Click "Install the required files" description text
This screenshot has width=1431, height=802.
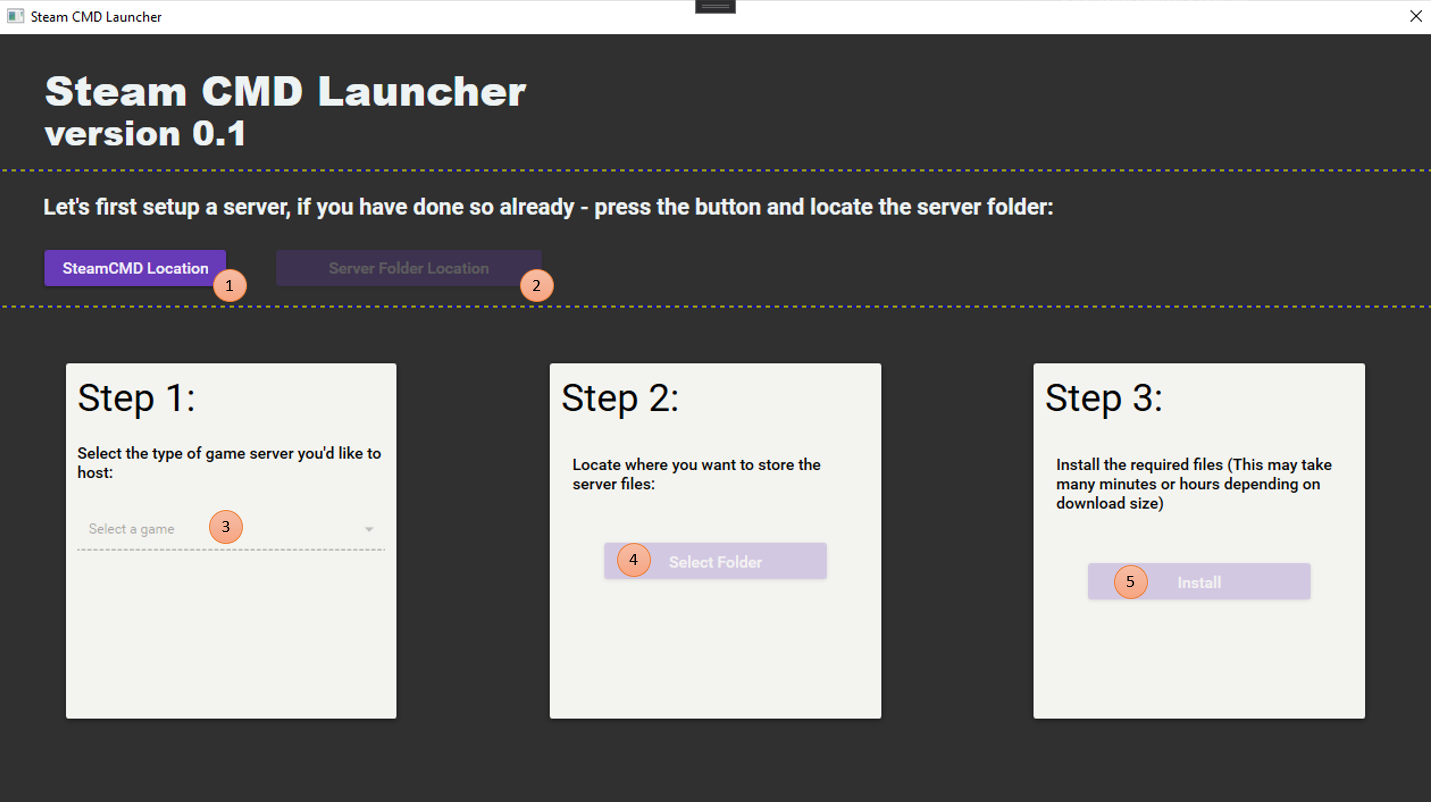1194,484
